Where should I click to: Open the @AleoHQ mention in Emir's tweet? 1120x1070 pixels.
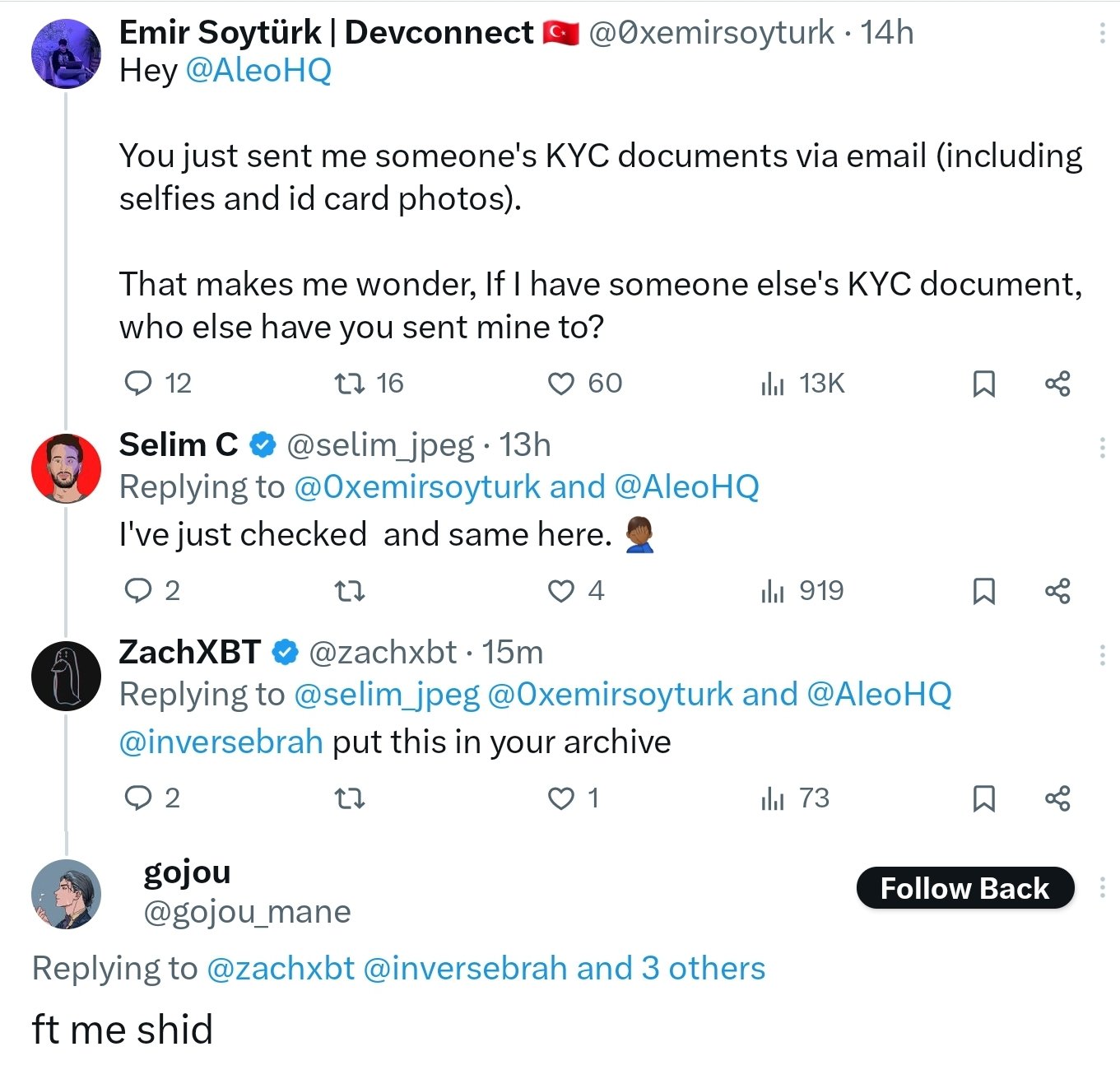tap(258, 71)
